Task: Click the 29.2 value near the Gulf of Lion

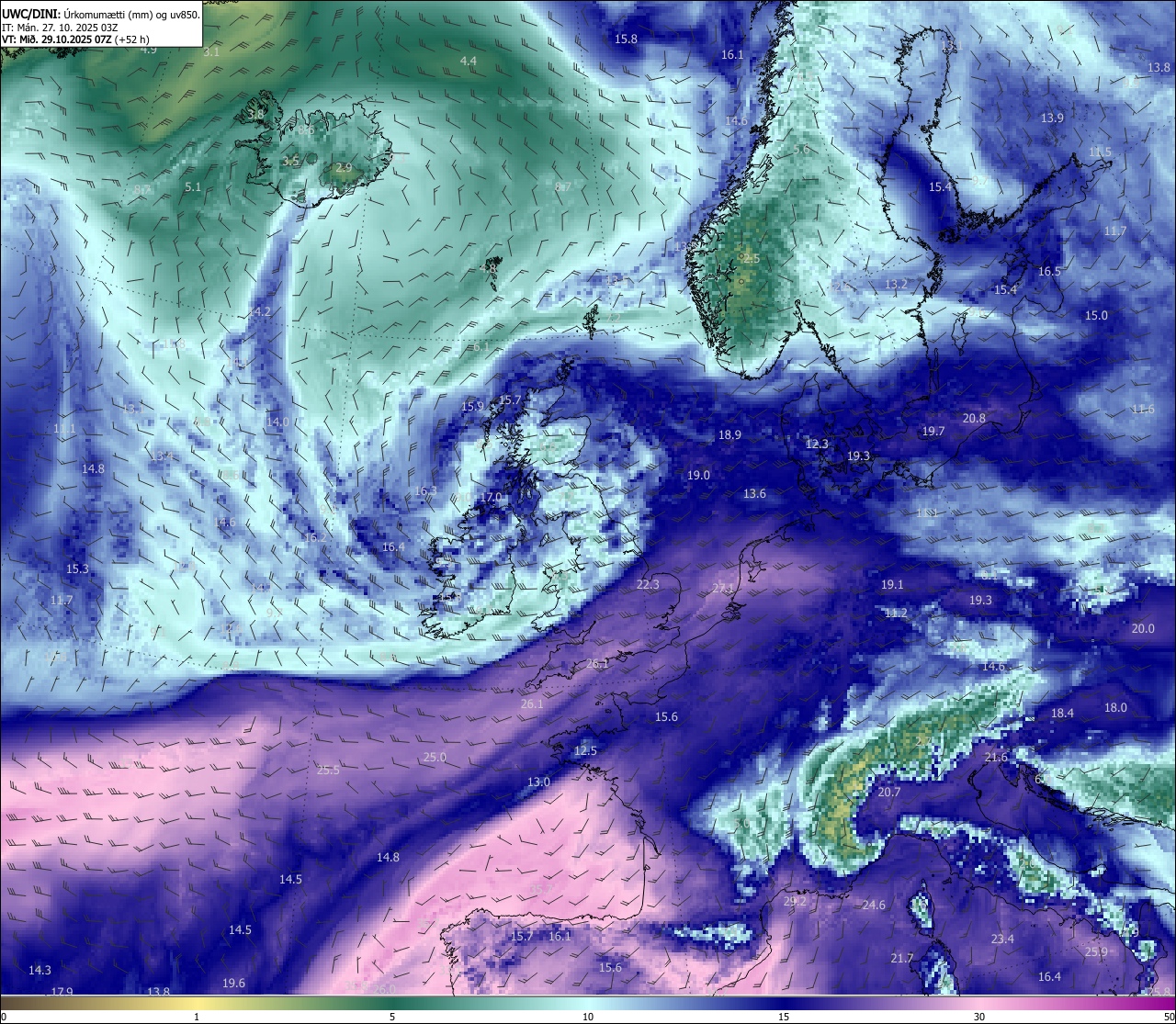Action: 795,901
